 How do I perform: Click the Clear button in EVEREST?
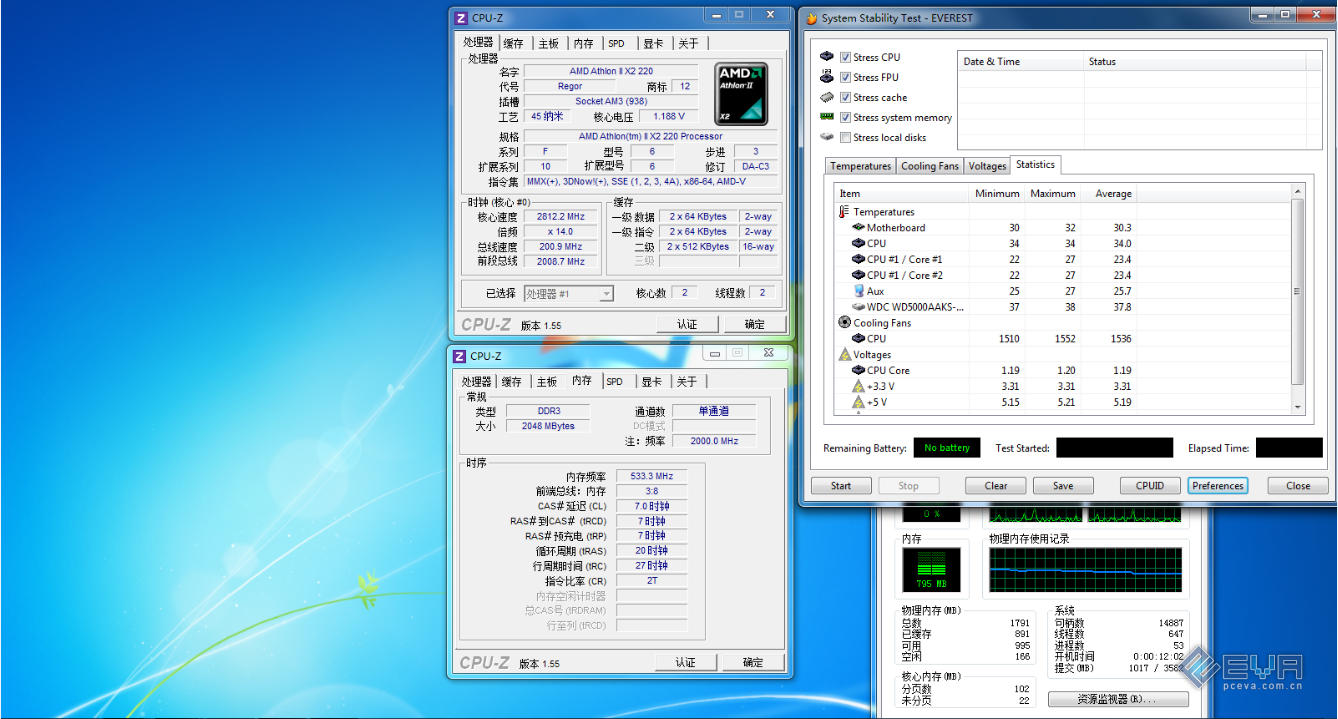click(996, 486)
